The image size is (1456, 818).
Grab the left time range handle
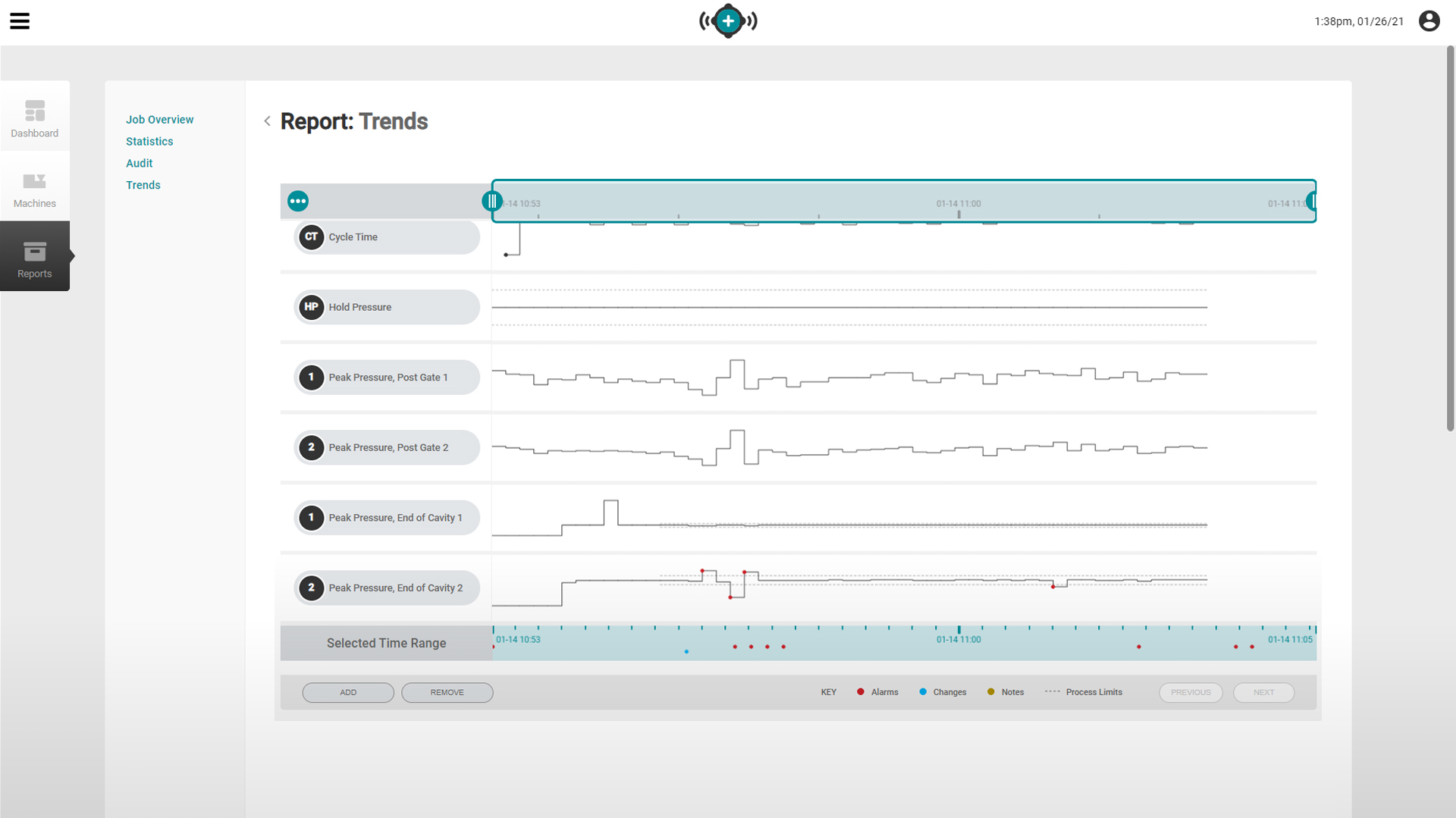(x=491, y=201)
